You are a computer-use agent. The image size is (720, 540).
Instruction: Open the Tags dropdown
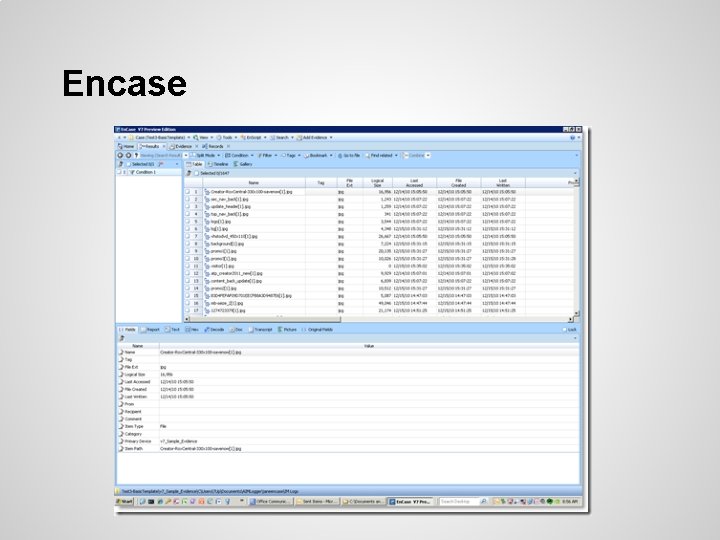click(x=291, y=156)
